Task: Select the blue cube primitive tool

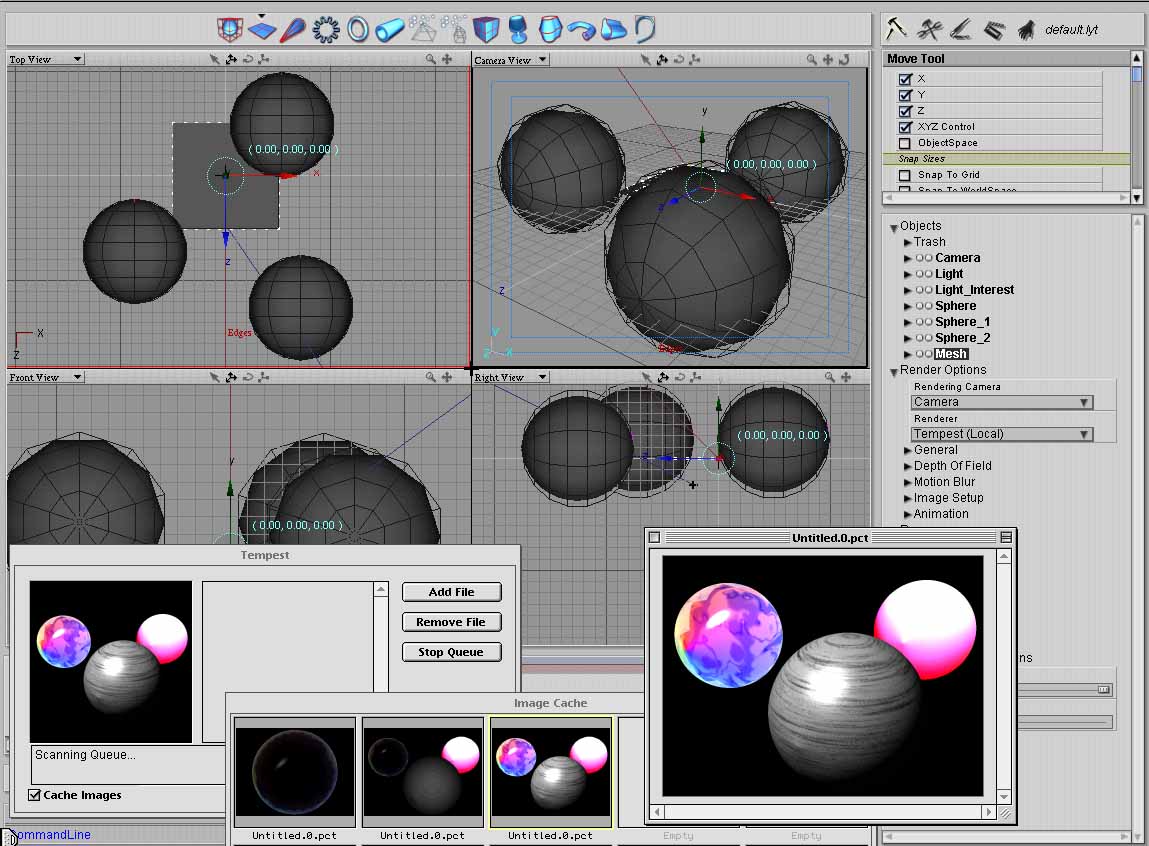Action: [x=486, y=30]
